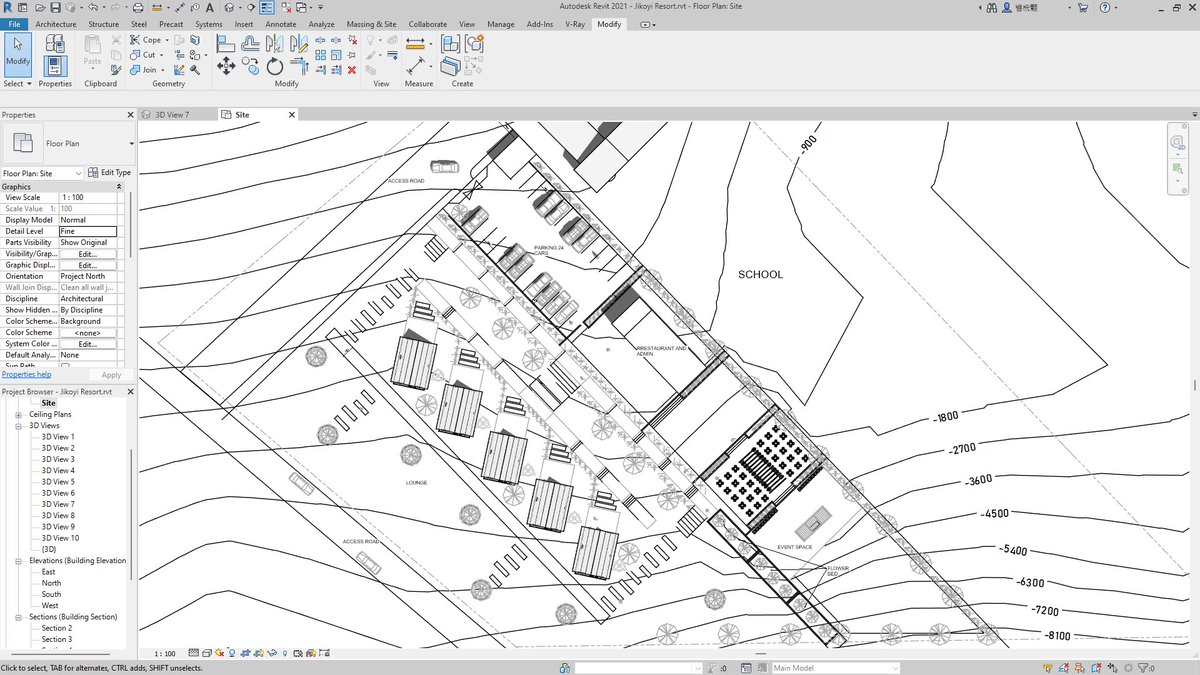Click the ViewCube home icon

[1184, 127]
